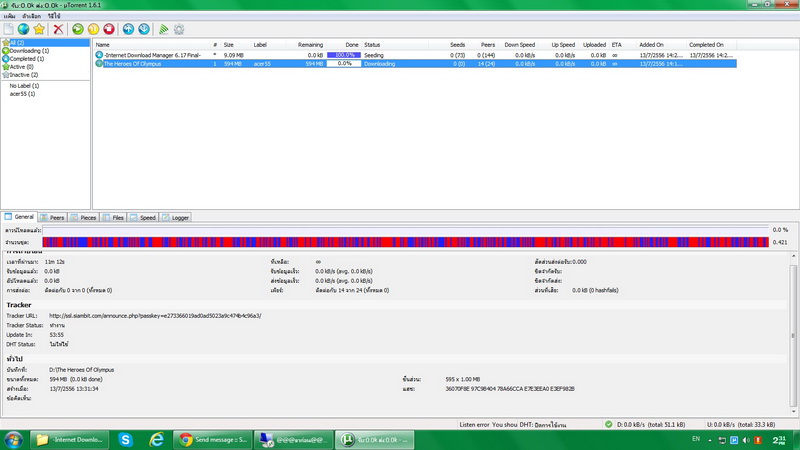
Task: Open the RSS feed toolbar icon
Action: (163, 29)
